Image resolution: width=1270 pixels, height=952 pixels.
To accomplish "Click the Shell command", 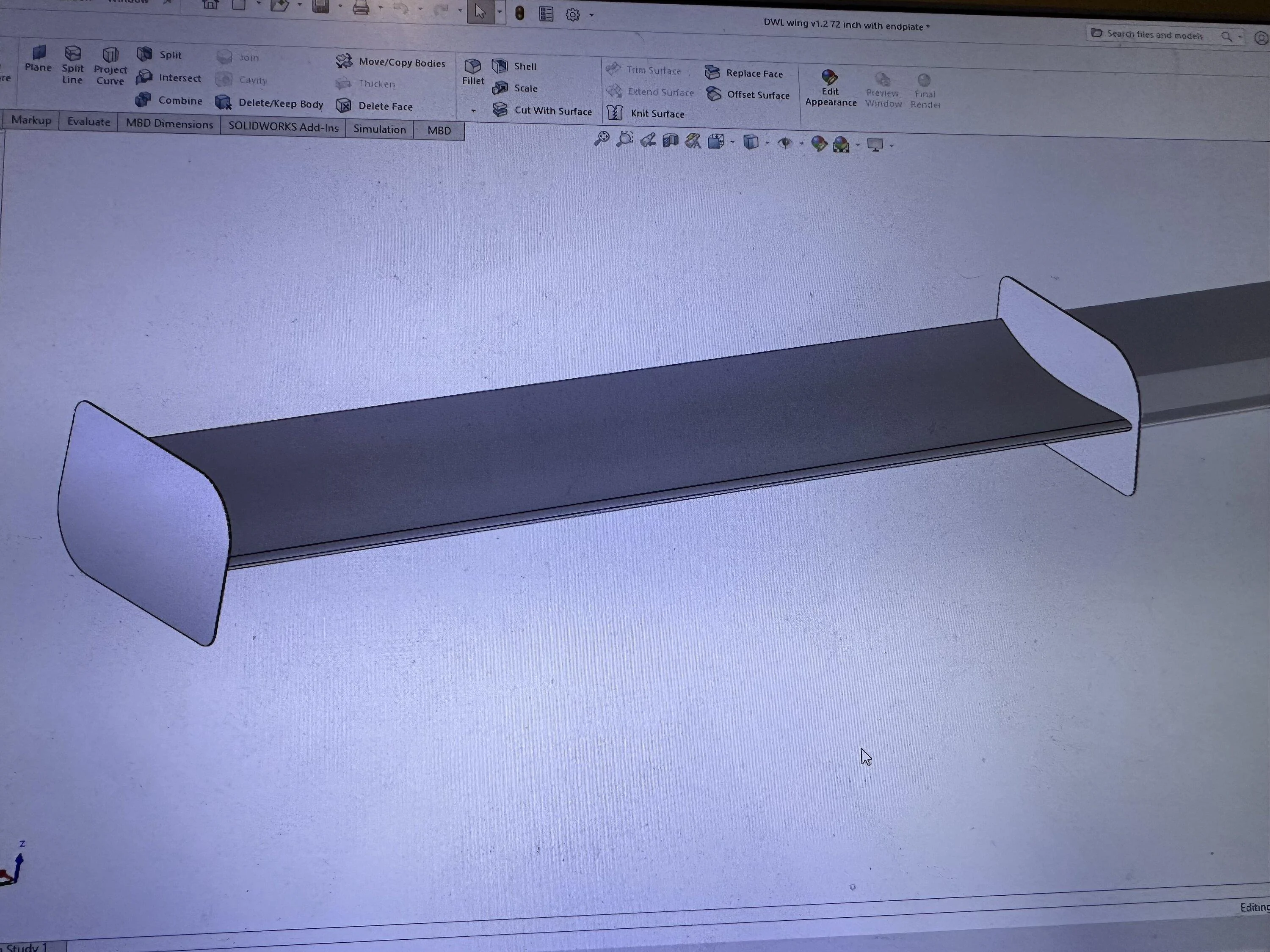I will (x=514, y=66).
